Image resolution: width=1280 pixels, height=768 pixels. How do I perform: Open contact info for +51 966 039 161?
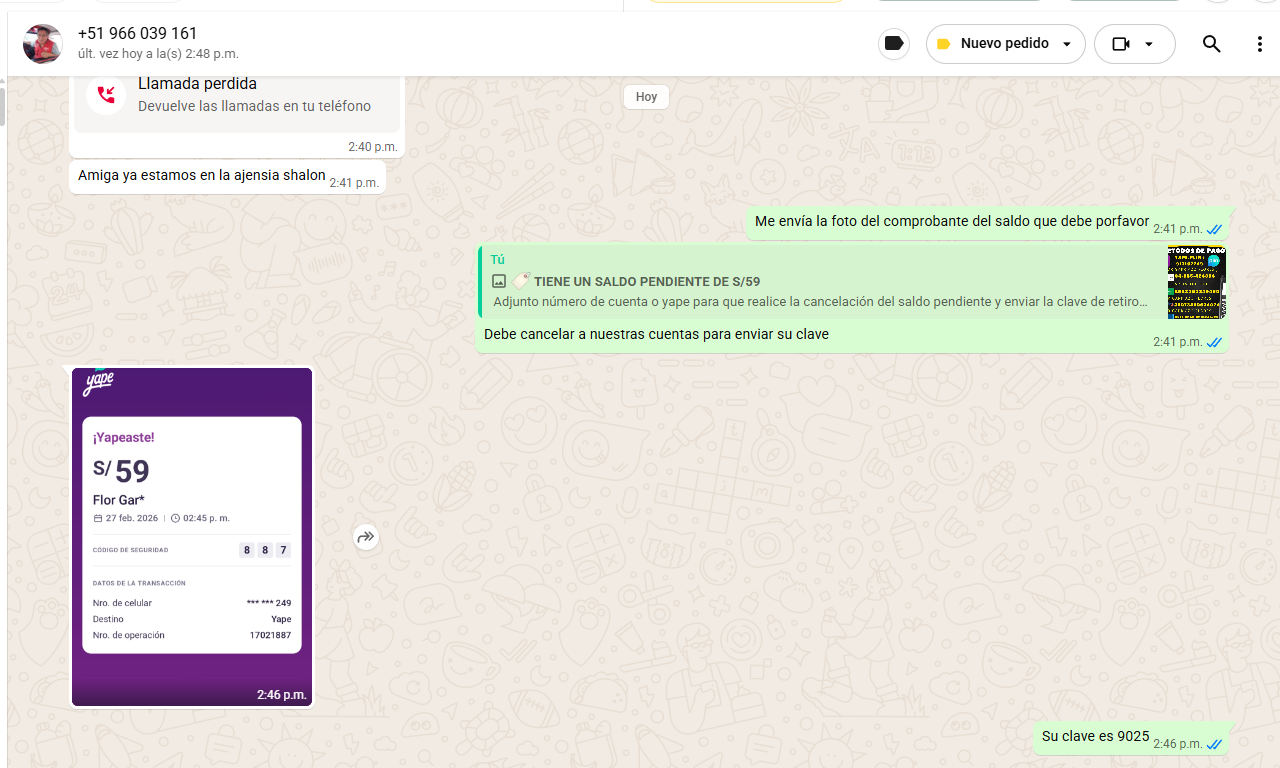(x=138, y=34)
